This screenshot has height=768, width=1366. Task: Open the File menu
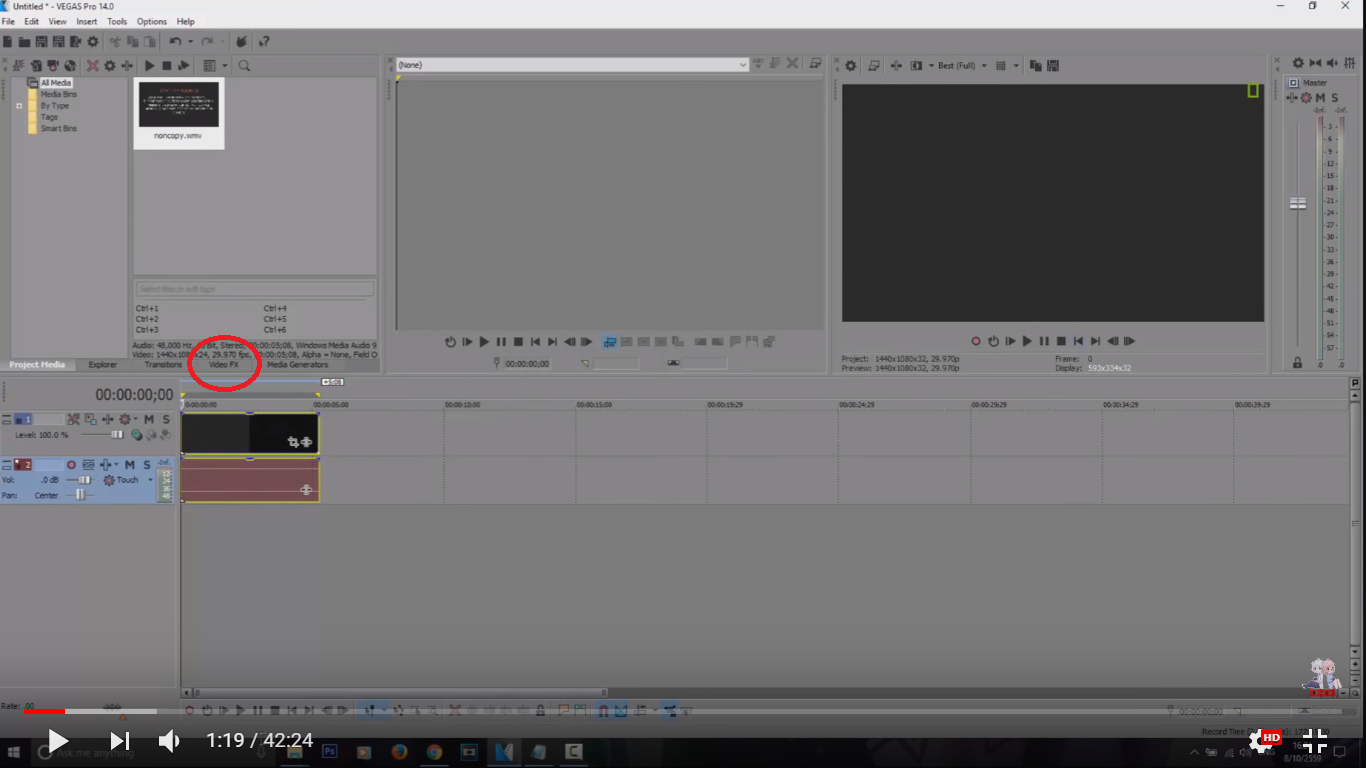8,21
